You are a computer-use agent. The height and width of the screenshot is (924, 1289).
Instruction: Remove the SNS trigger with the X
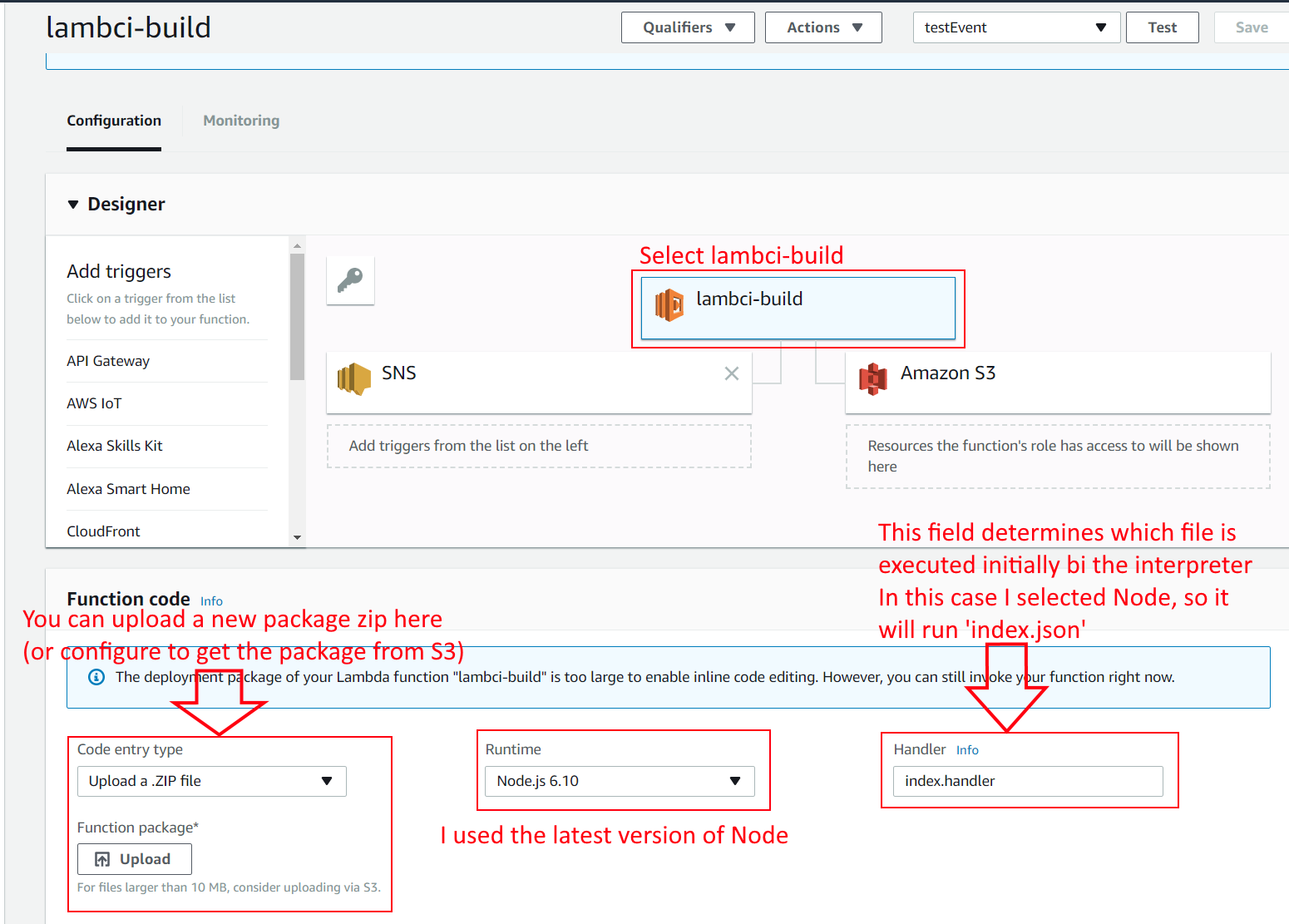point(732,373)
